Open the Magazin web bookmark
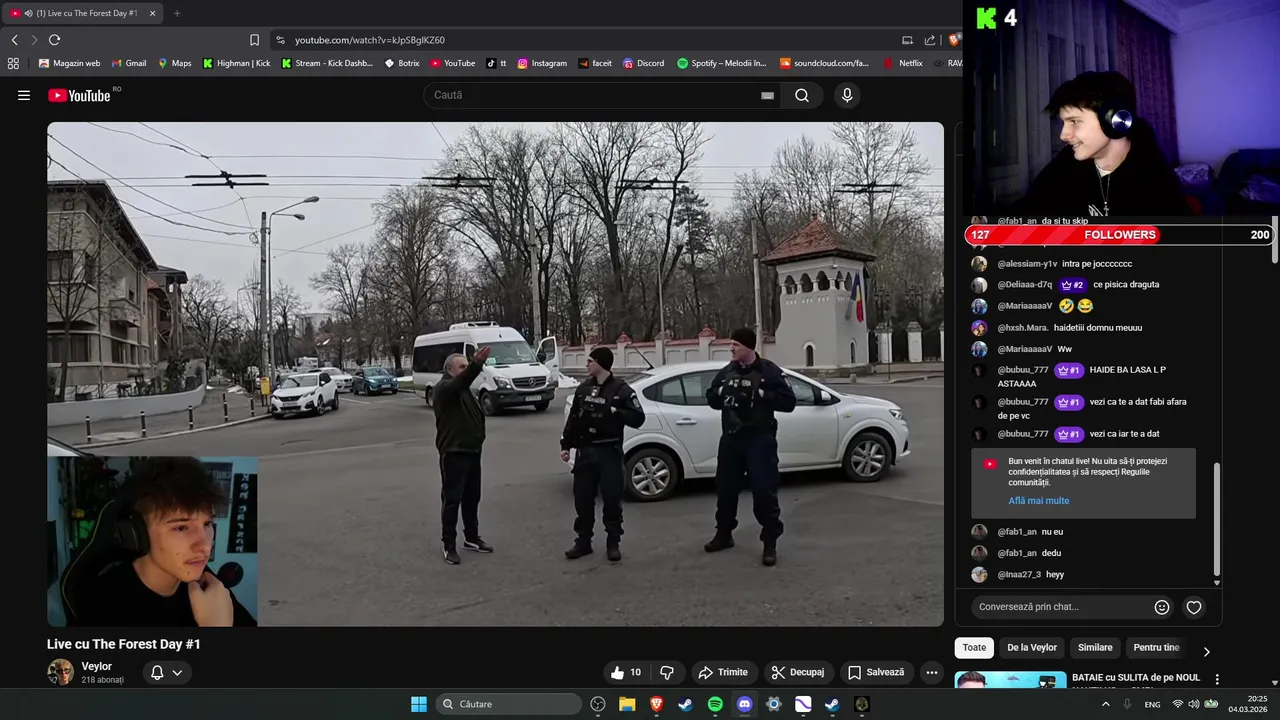The image size is (1280, 720). [x=69, y=63]
